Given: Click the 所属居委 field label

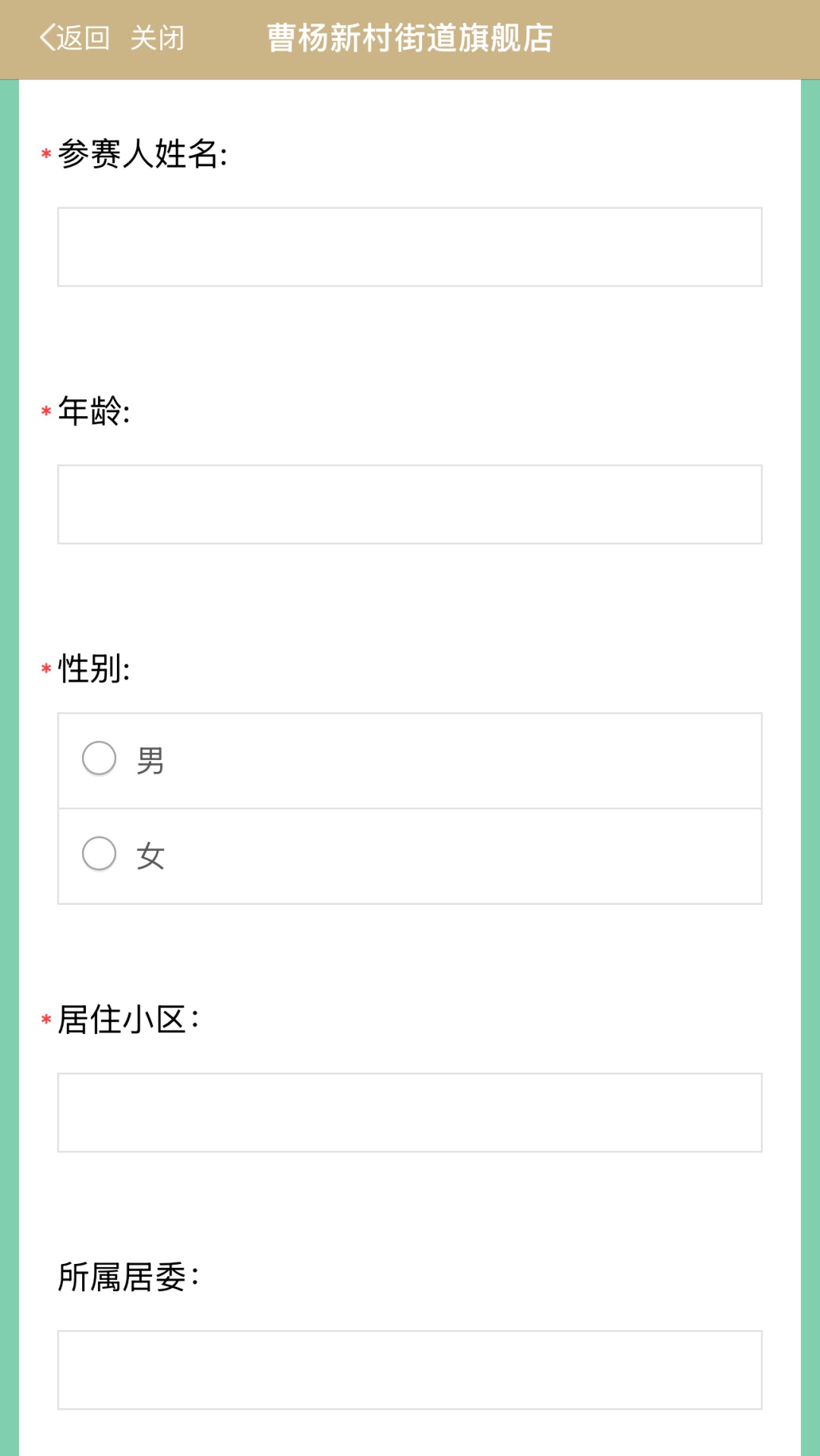Looking at the screenshot, I should click(128, 1277).
